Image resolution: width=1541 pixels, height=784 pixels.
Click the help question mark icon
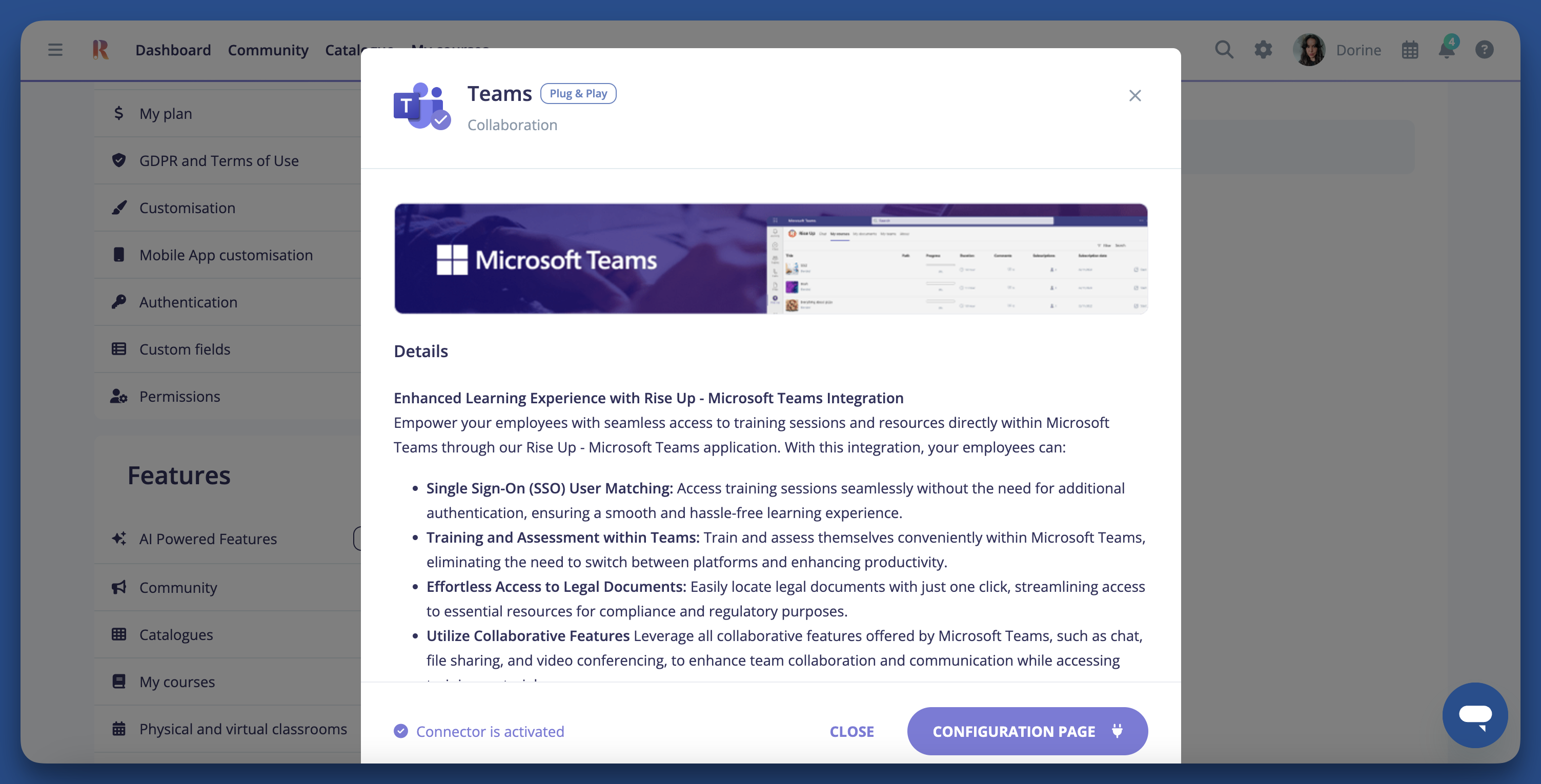tap(1484, 50)
